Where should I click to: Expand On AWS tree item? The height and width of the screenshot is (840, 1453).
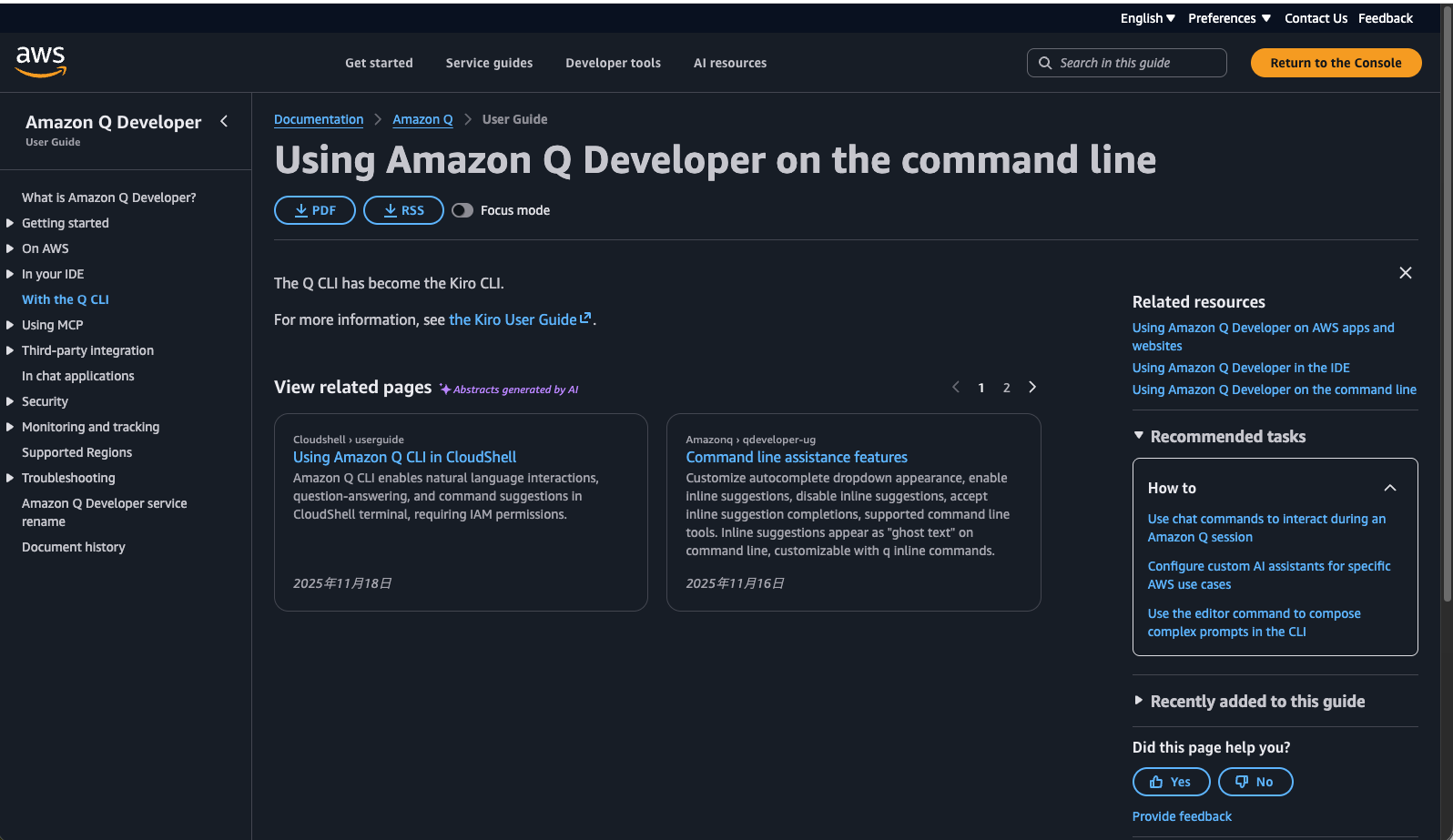10,248
